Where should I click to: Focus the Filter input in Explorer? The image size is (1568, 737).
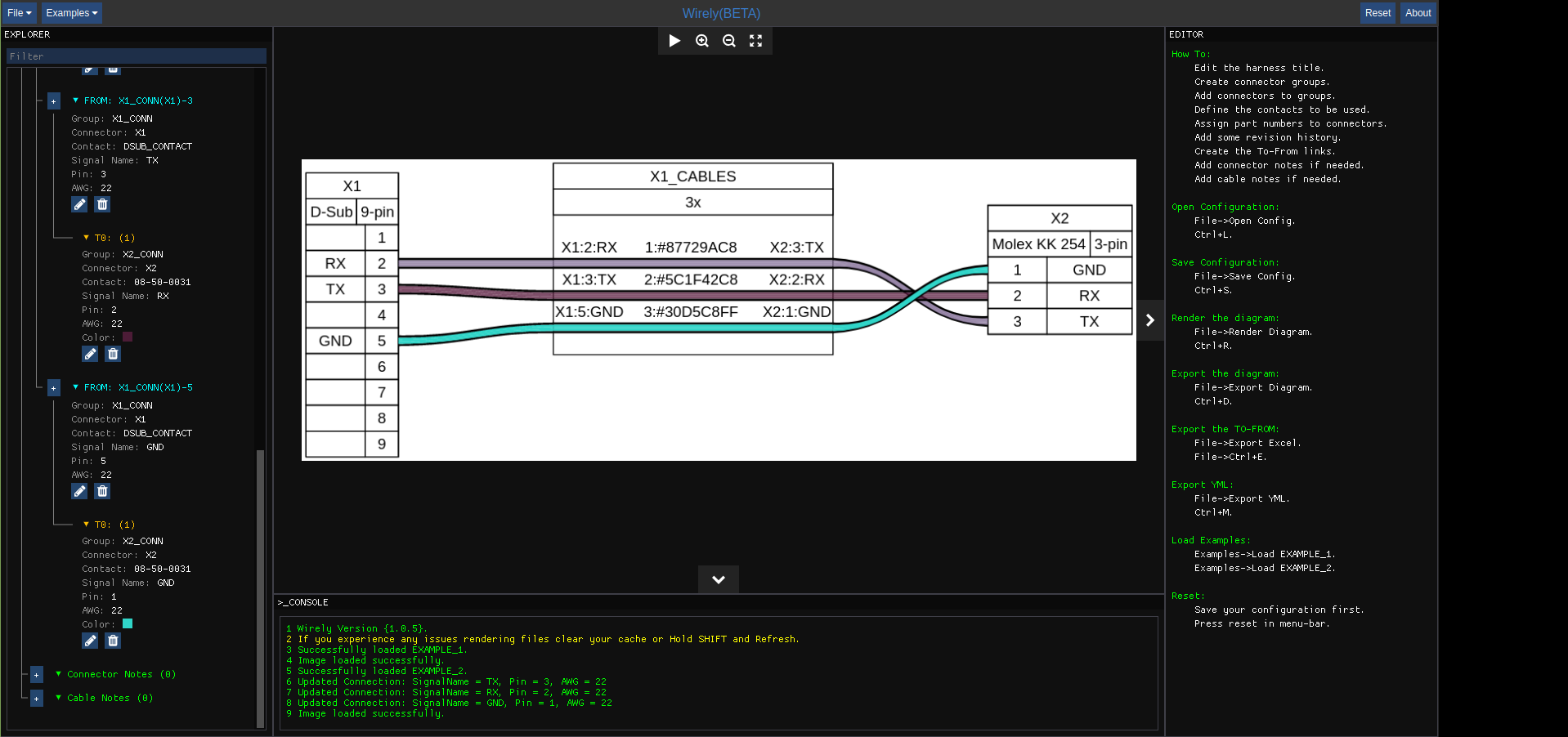click(137, 56)
